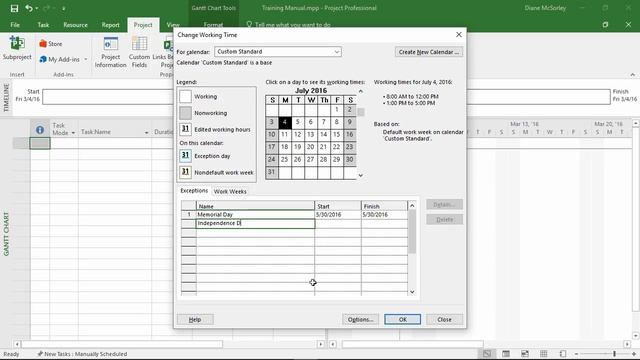Open the Store add-ins icon
Screen dimensions: 640x360
point(43,44)
